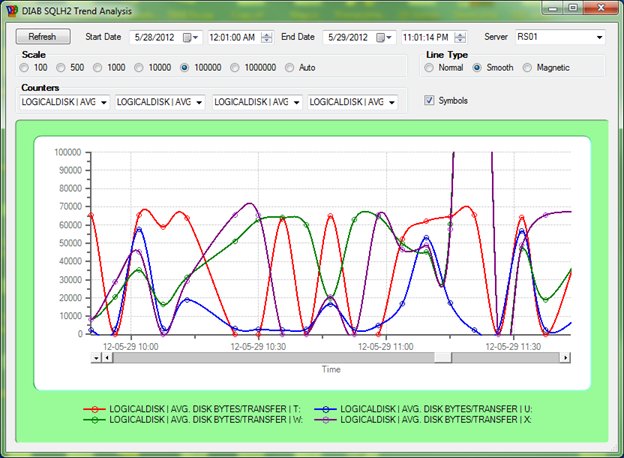The width and height of the screenshot is (624, 458).
Task: Select Scale 1000 radio button
Action: [109, 68]
